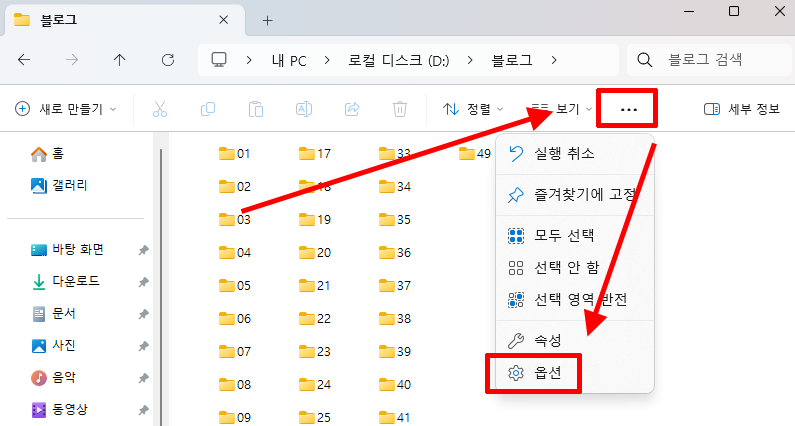Click the pin icon beside 동영상
Image resolution: width=795 pixels, height=426 pixels.
pos(143,410)
